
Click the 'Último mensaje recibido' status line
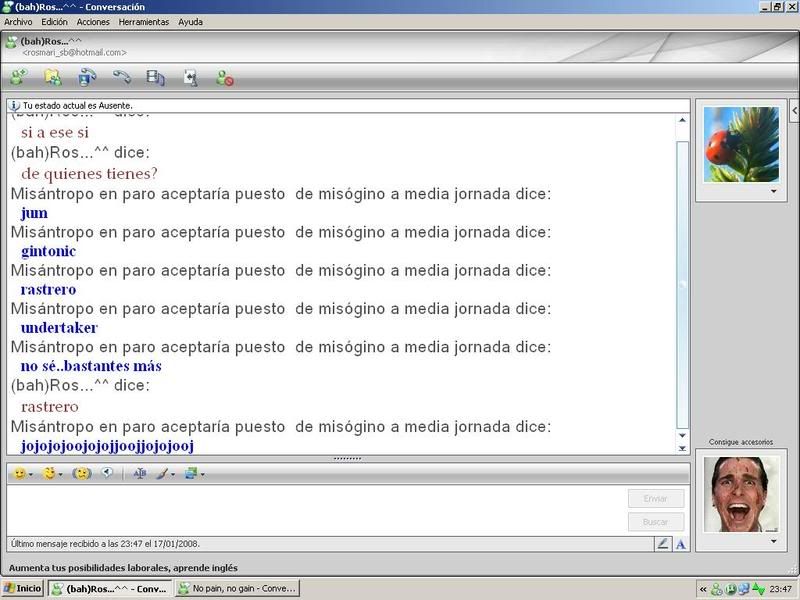pos(105,544)
